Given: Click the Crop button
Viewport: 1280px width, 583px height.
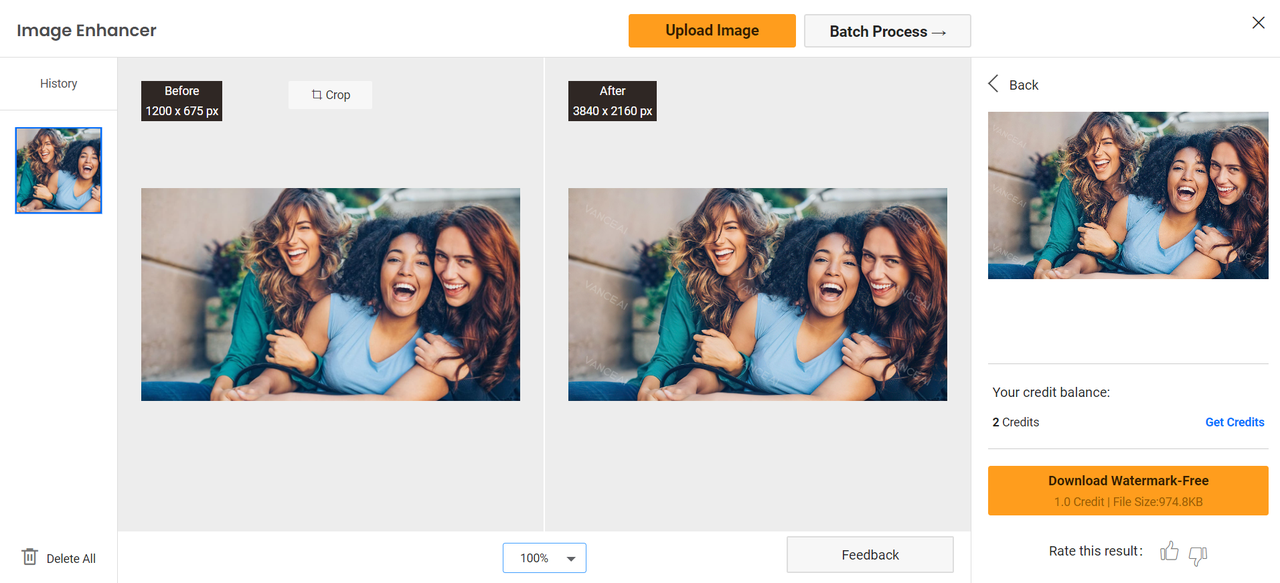Looking at the screenshot, I should click(330, 95).
